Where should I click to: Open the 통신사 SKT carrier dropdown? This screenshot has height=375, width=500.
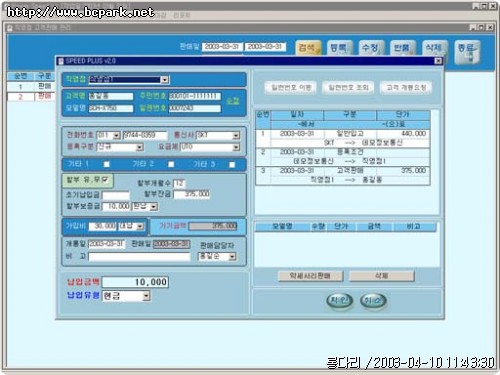(236, 135)
